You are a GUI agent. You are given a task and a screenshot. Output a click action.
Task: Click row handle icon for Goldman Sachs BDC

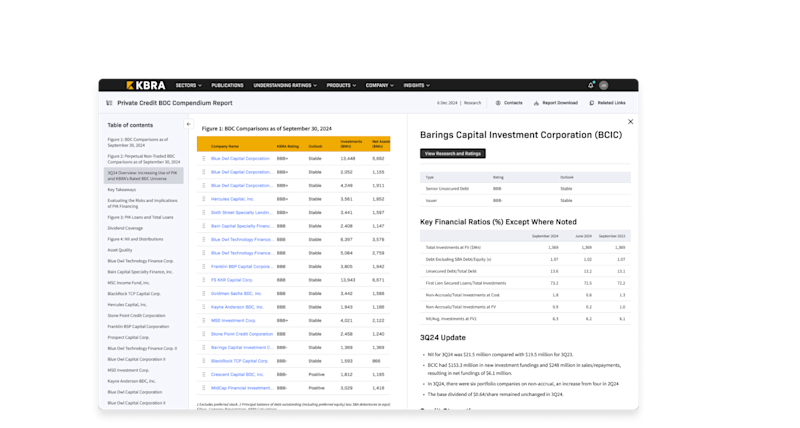coord(204,293)
